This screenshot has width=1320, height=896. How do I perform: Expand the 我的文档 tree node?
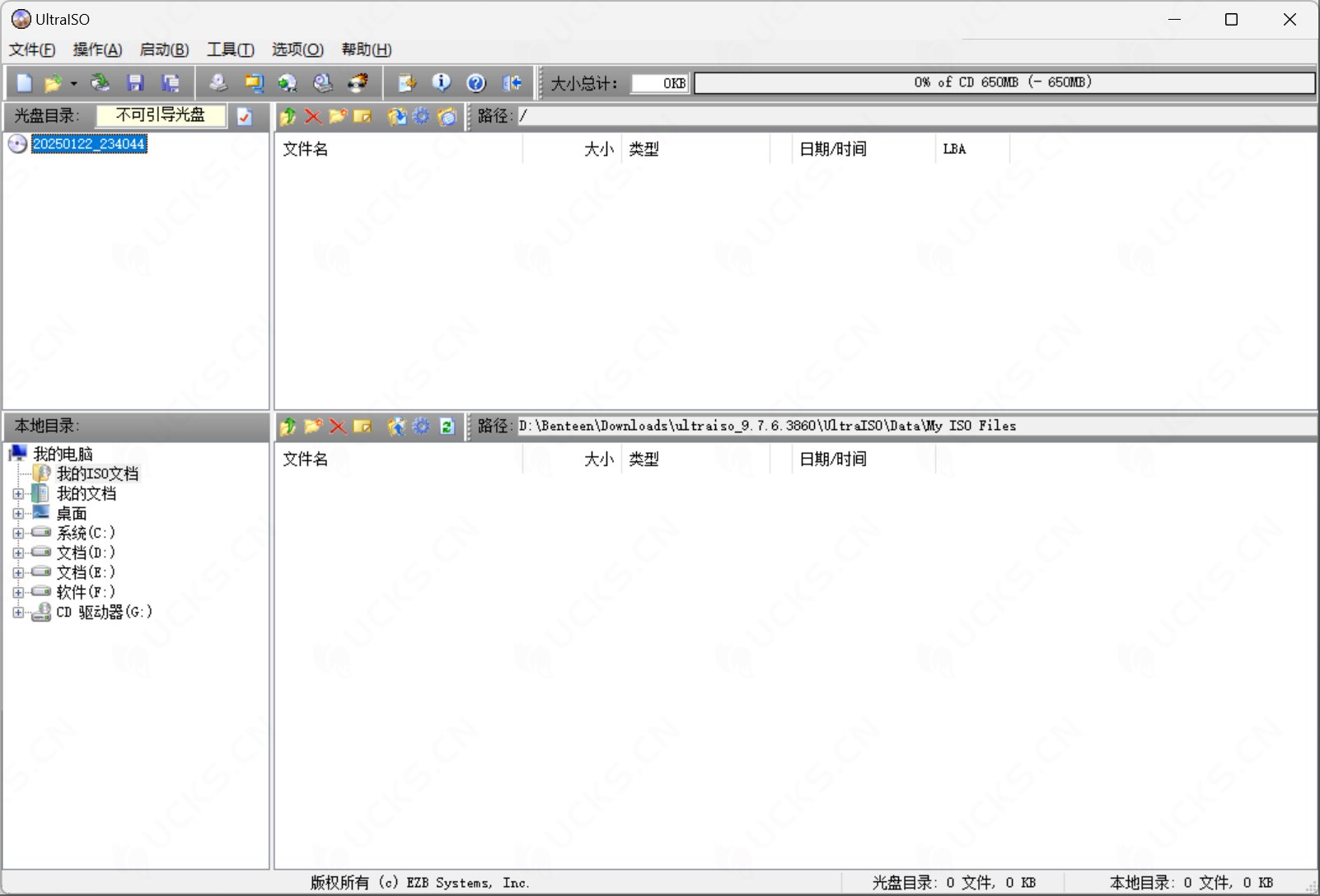pyautogui.click(x=18, y=494)
